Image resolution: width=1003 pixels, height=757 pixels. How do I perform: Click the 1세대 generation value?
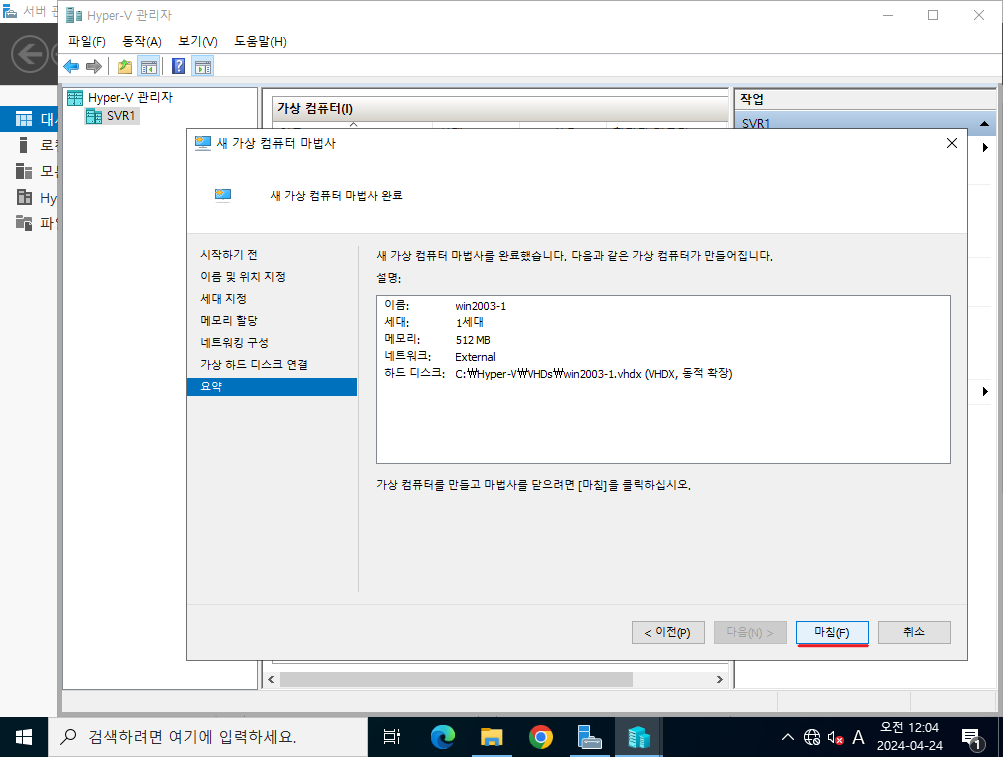[x=470, y=323]
